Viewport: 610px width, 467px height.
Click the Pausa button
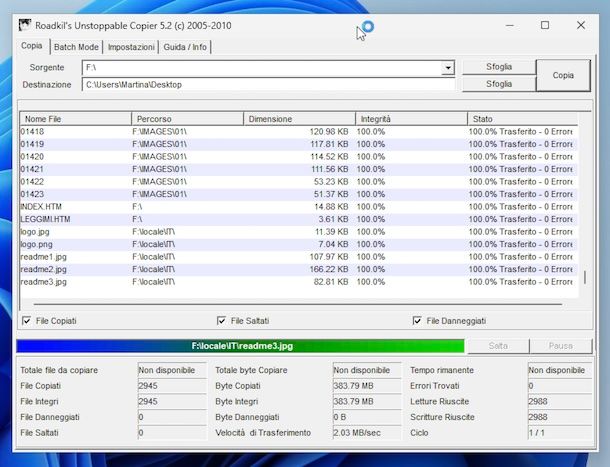click(561, 346)
